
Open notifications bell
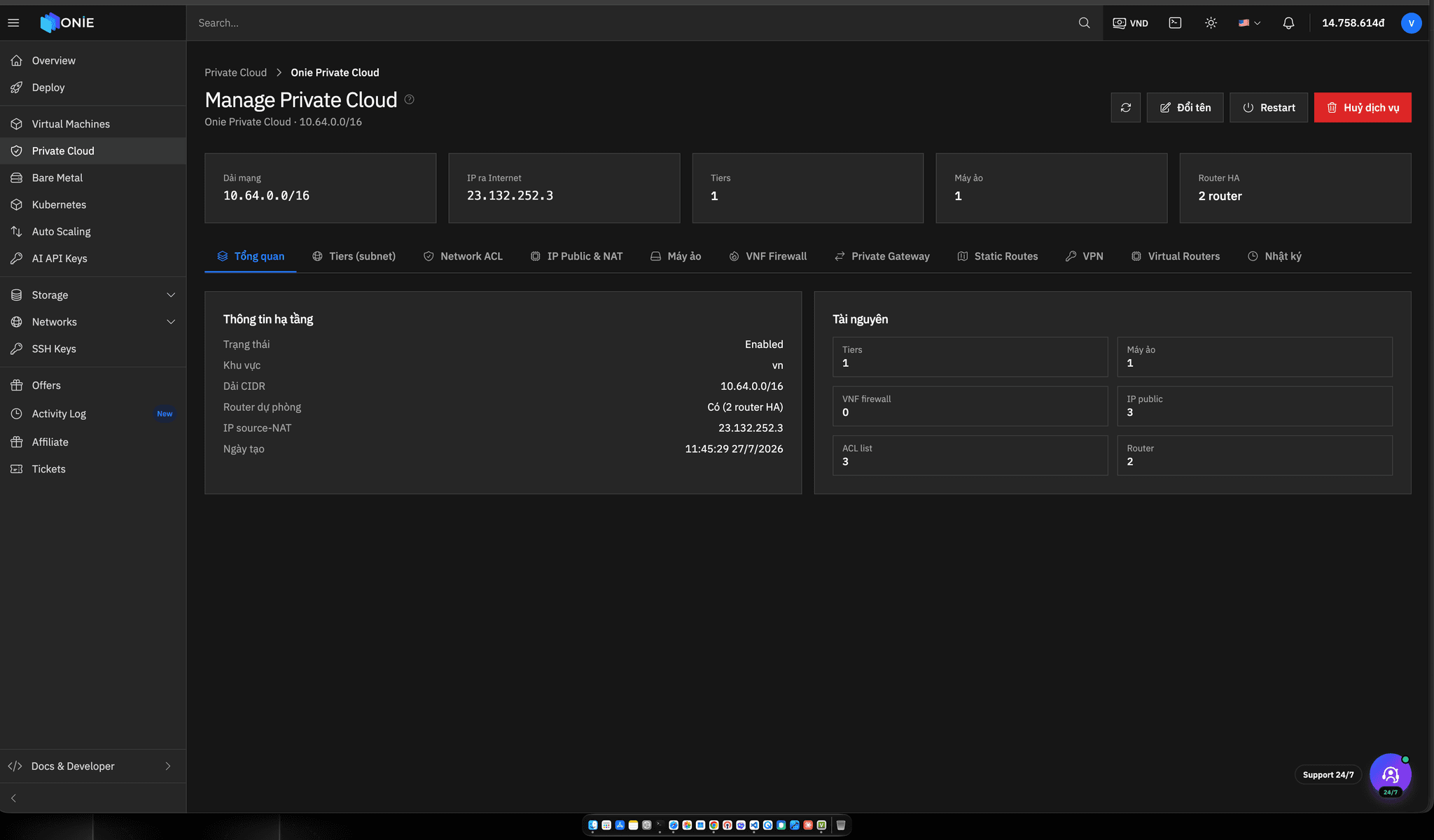pyautogui.click(x=1288, y=23)
